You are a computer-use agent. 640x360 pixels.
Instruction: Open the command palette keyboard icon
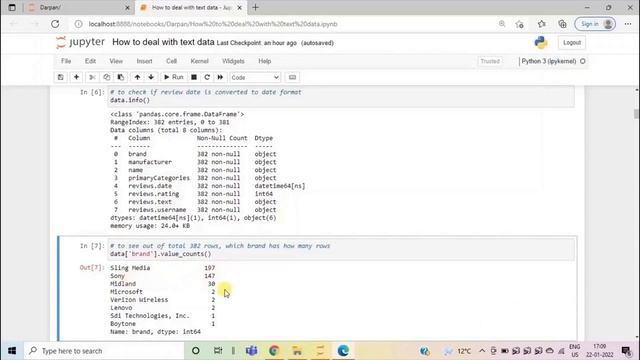coord(292,77)
